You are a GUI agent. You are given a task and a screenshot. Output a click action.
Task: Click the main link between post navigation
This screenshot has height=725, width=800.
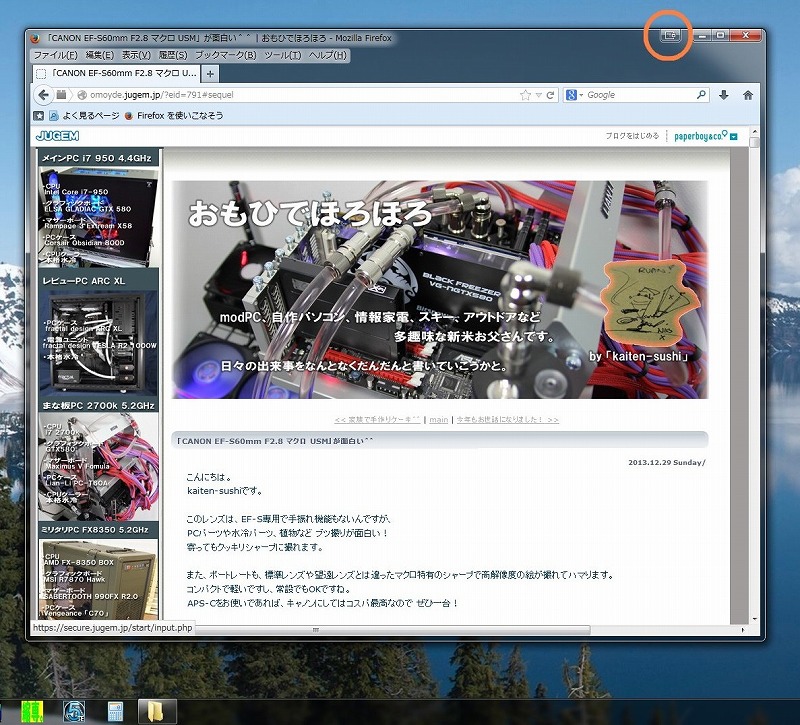(439, 419)
